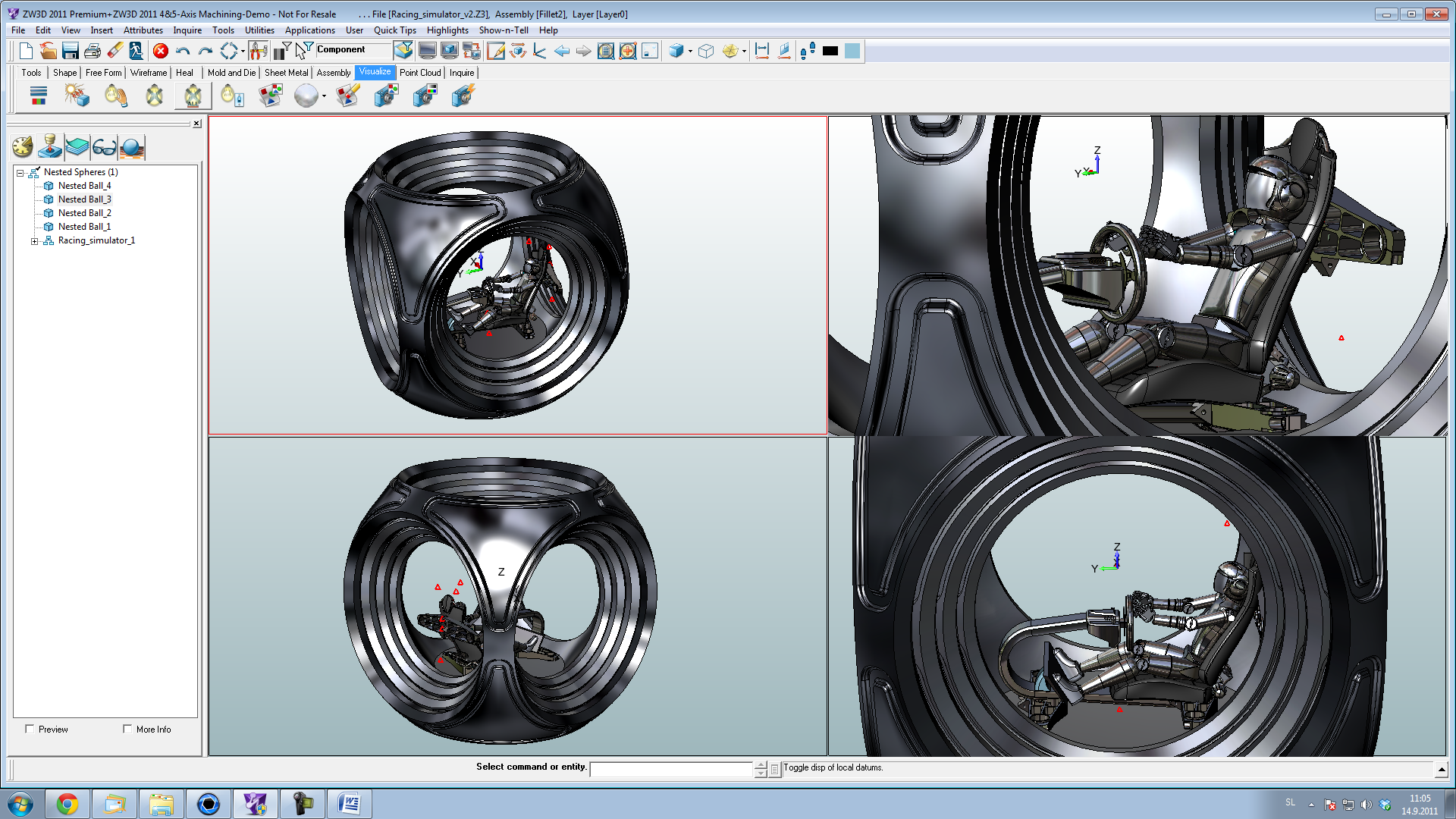Click the Save file toolbar icon
Image resolution: width=1456 pixels, height=819 pixels.
coord(70,51)
